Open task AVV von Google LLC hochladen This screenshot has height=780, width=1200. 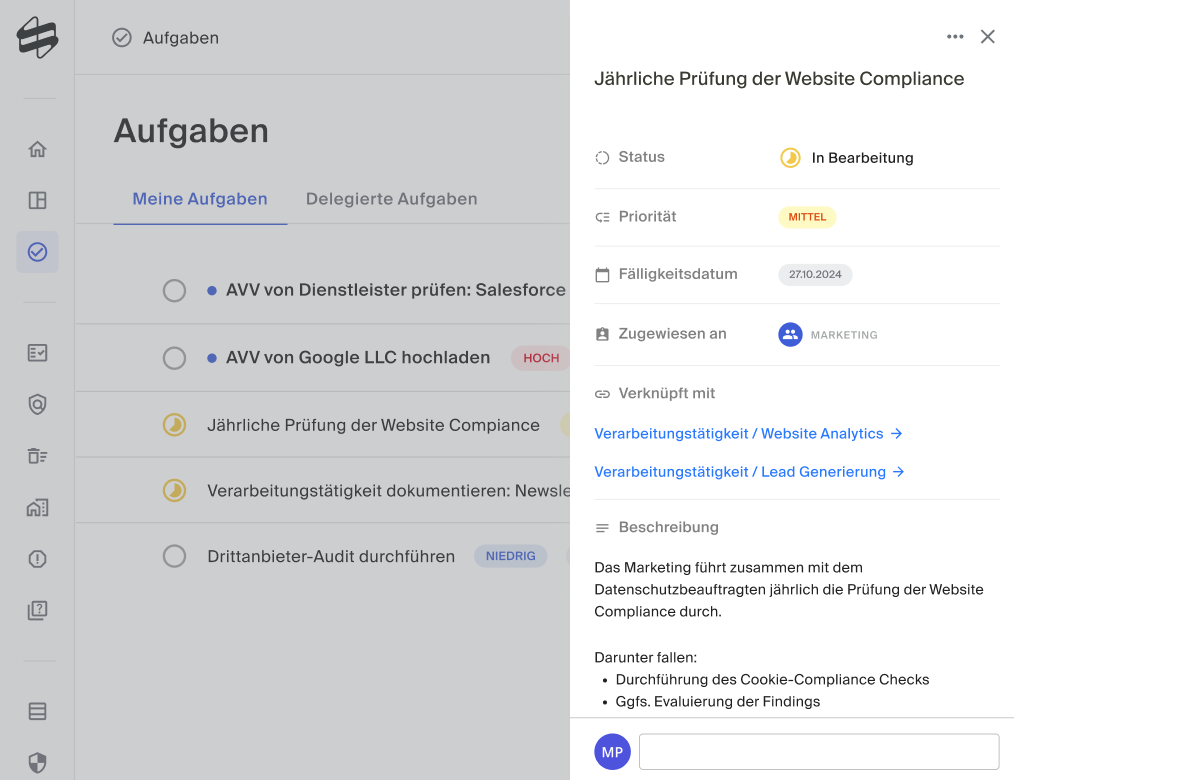(358, 357)
